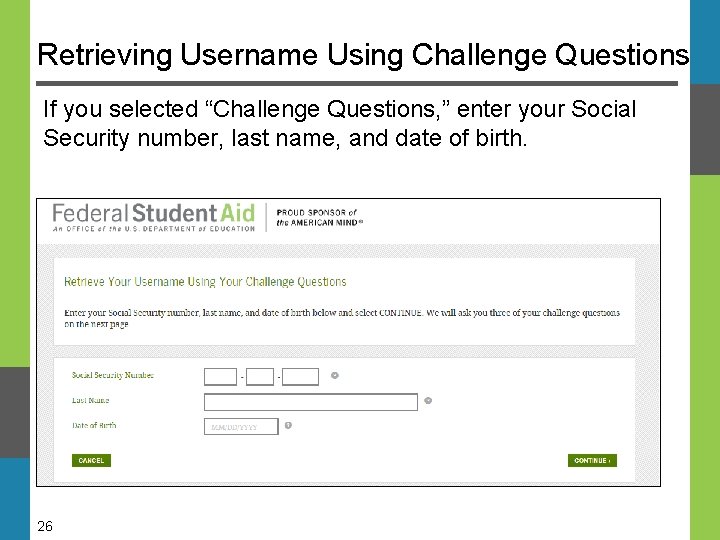Click the Date of Birth MM/DD/YYYY field
Viewport: 720px width, 540px height.
coord(240,427)
